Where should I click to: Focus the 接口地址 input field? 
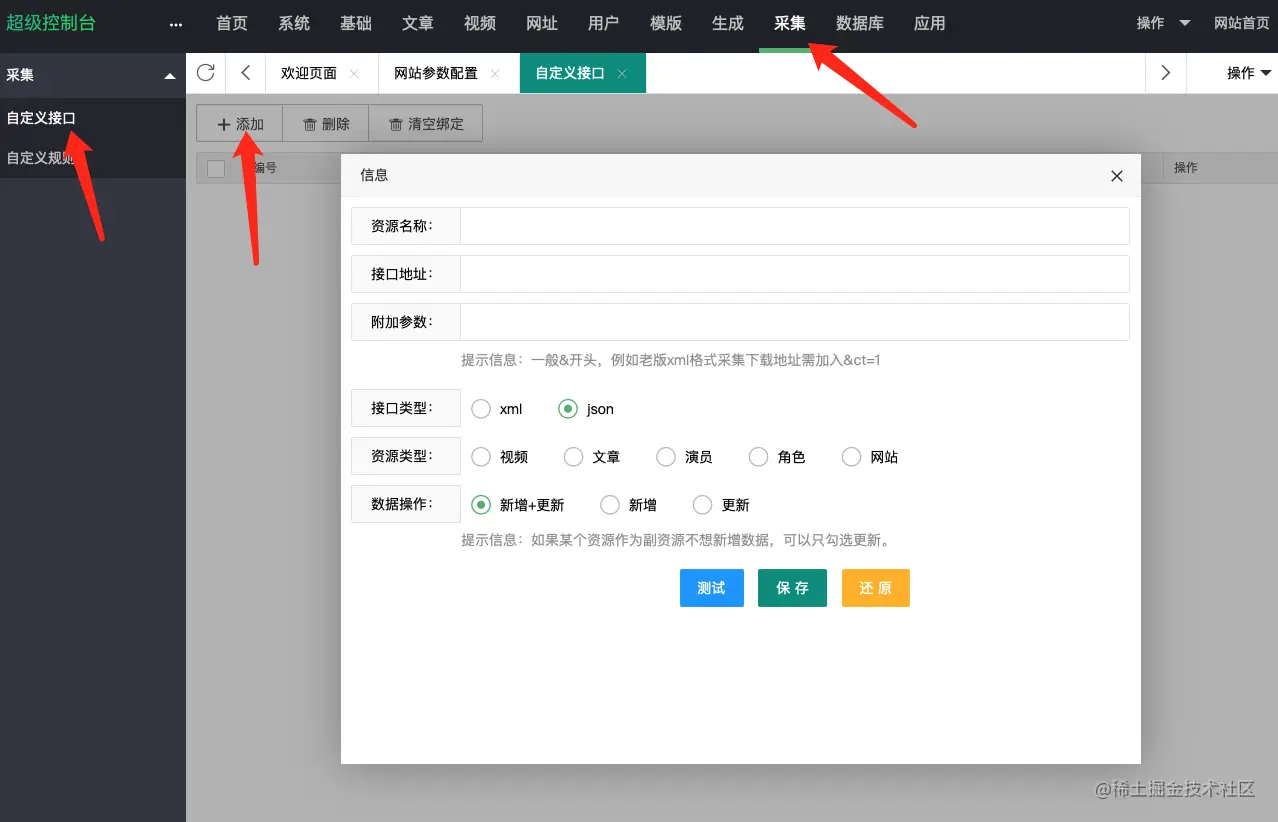795,274
